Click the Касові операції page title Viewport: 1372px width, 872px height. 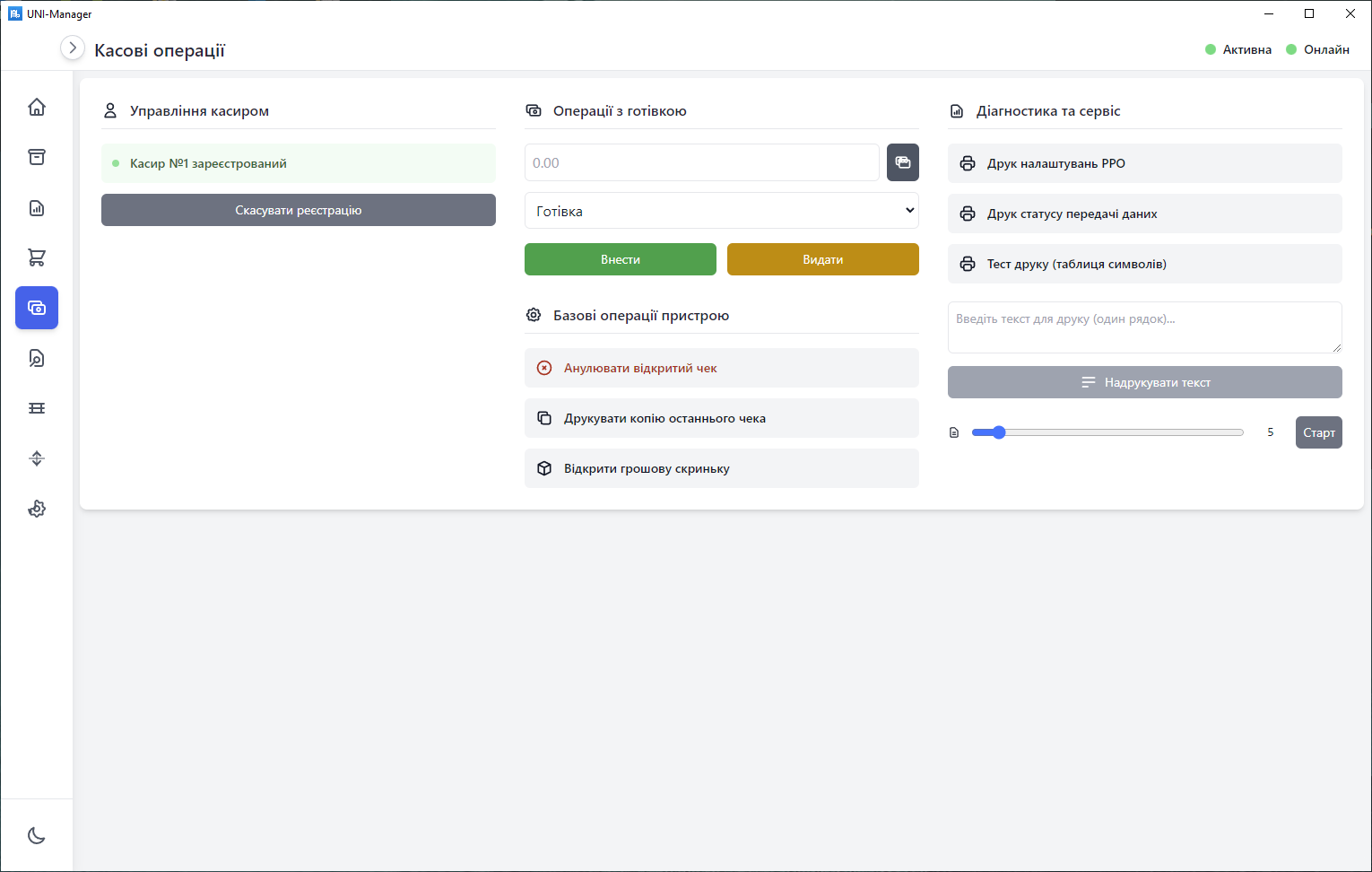click(160, 50)
